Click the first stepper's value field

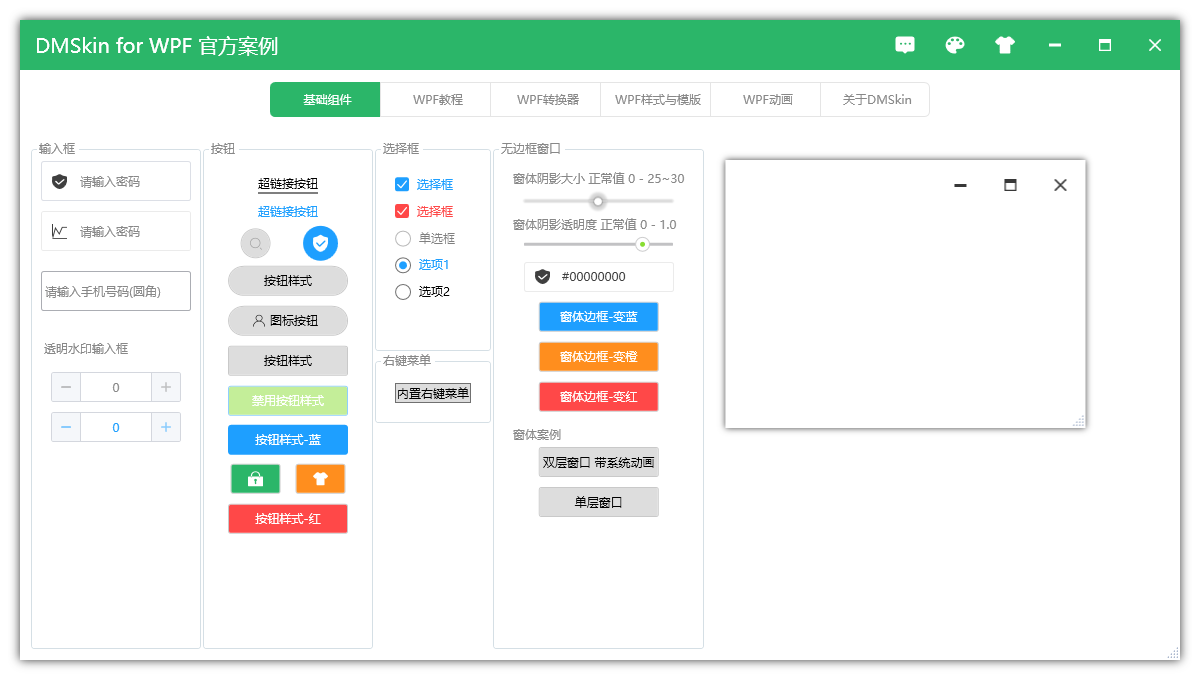[116, 387]
